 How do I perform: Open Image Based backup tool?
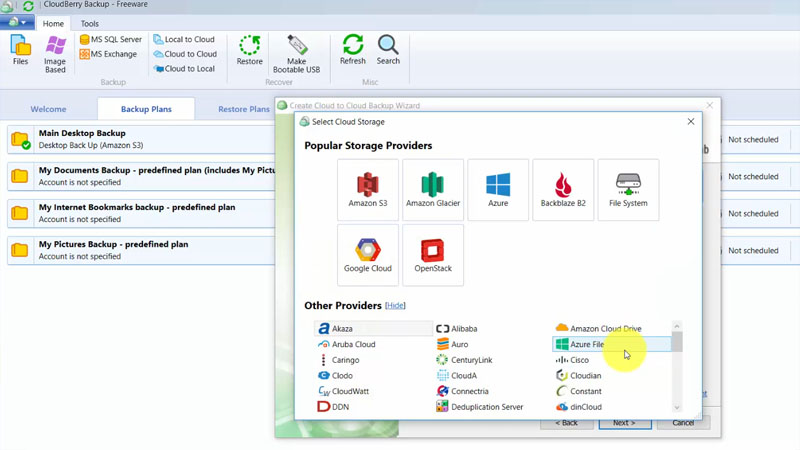[55, 52]
